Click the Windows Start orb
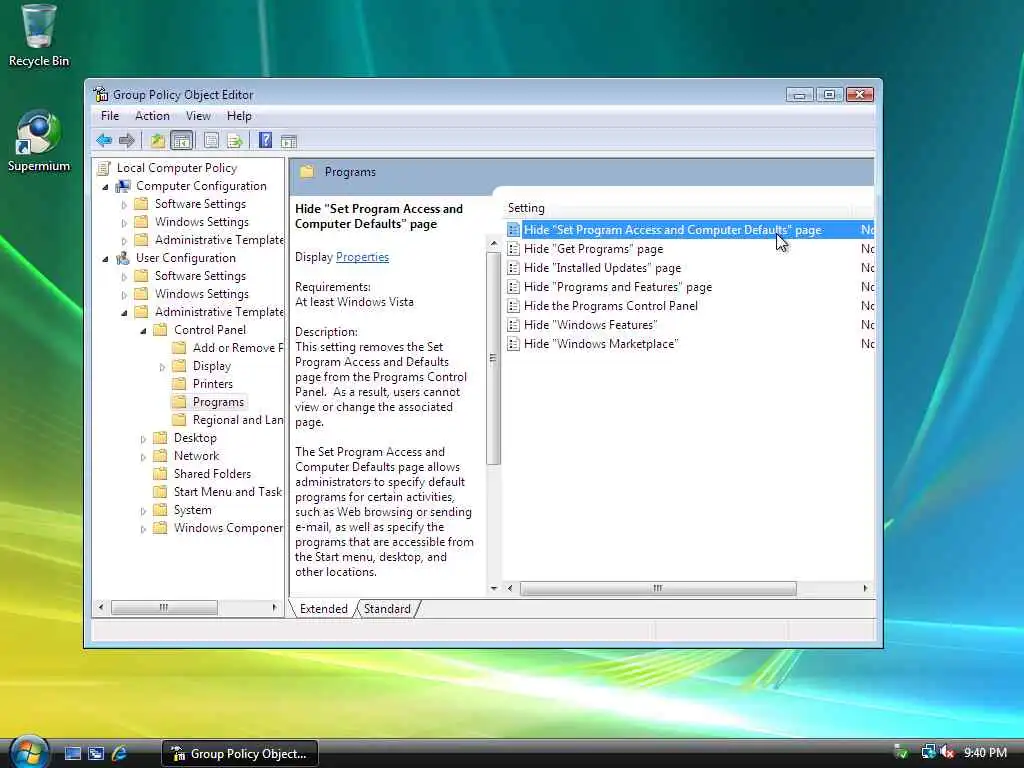This screenshot has height=768, width=1024. pyautogui.click(x=29, y=752)
